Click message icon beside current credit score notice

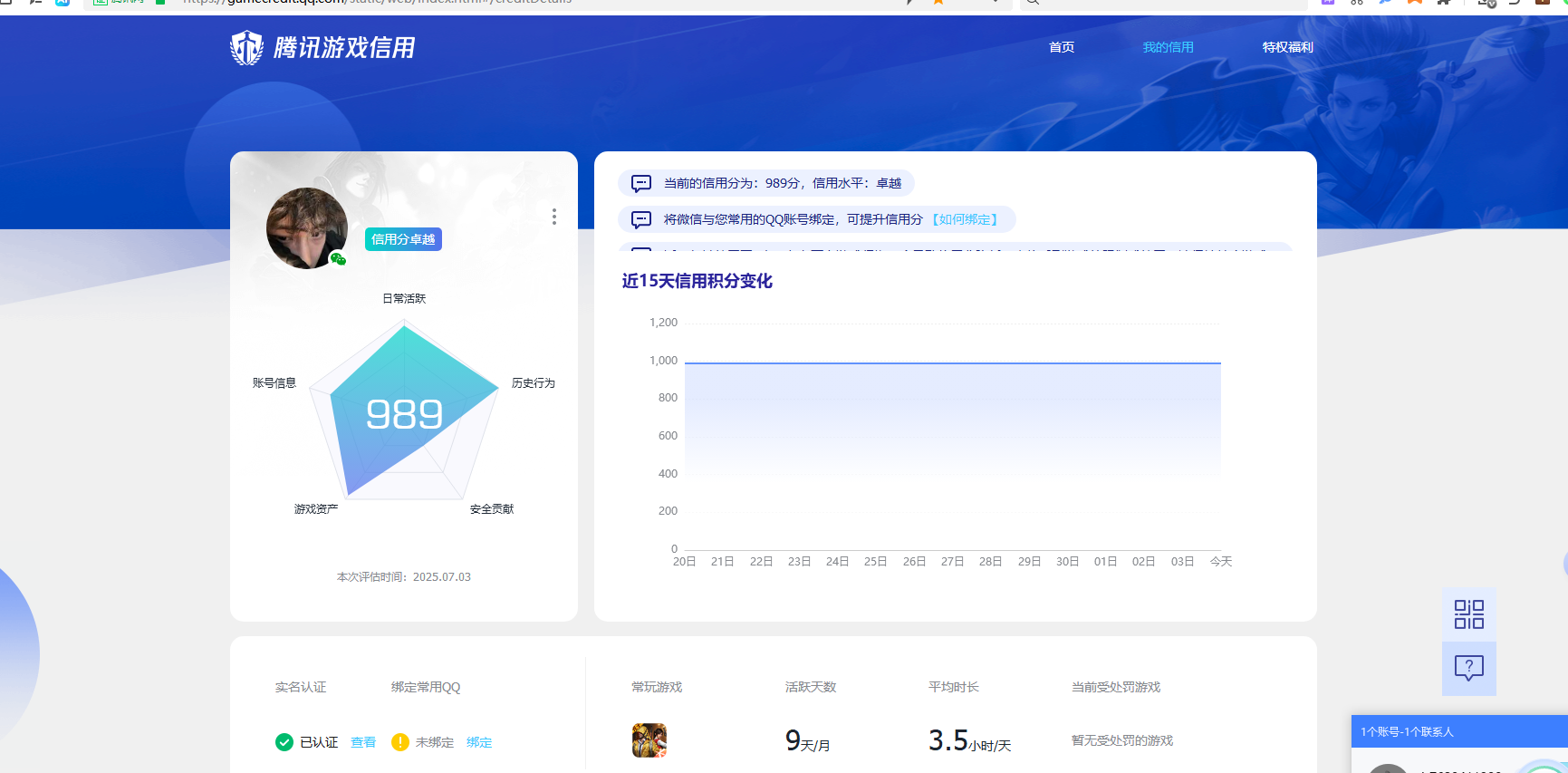[641, 183]
